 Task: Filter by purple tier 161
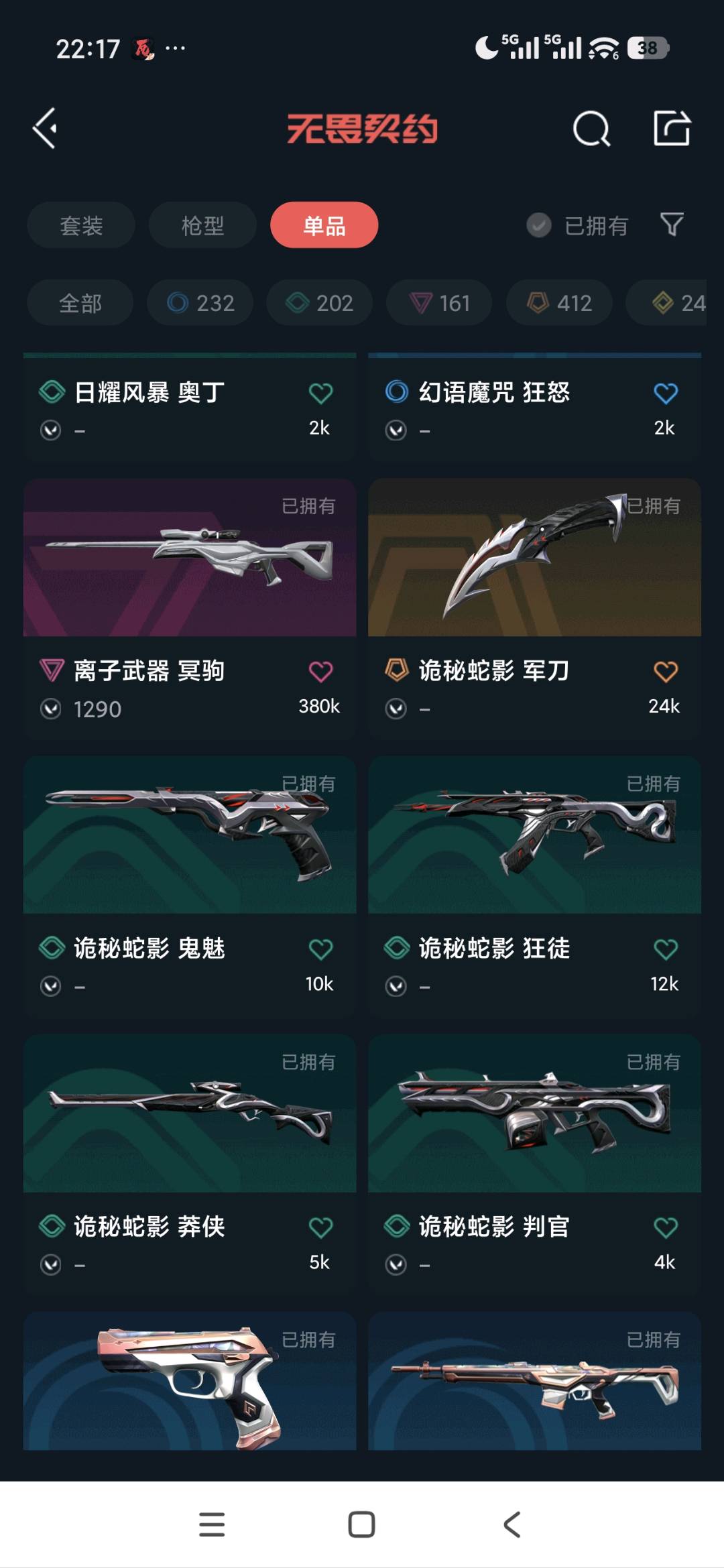(440, 303)
